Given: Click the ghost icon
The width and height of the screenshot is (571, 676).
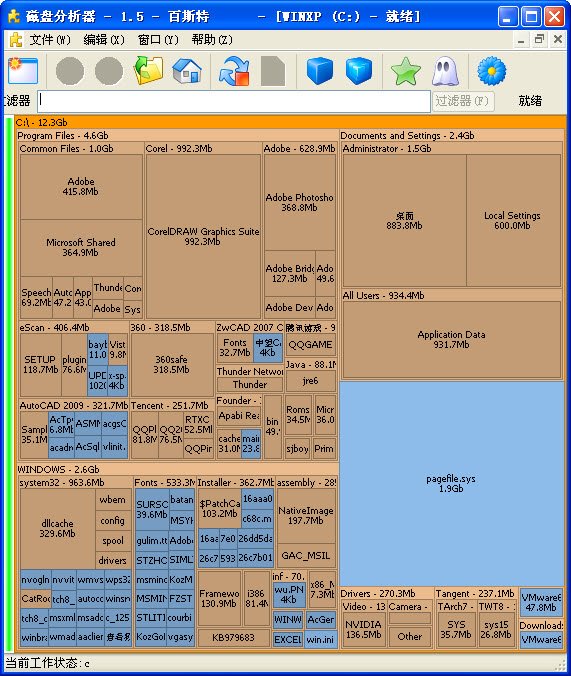Looking at the screenshot, I should 445,71.
